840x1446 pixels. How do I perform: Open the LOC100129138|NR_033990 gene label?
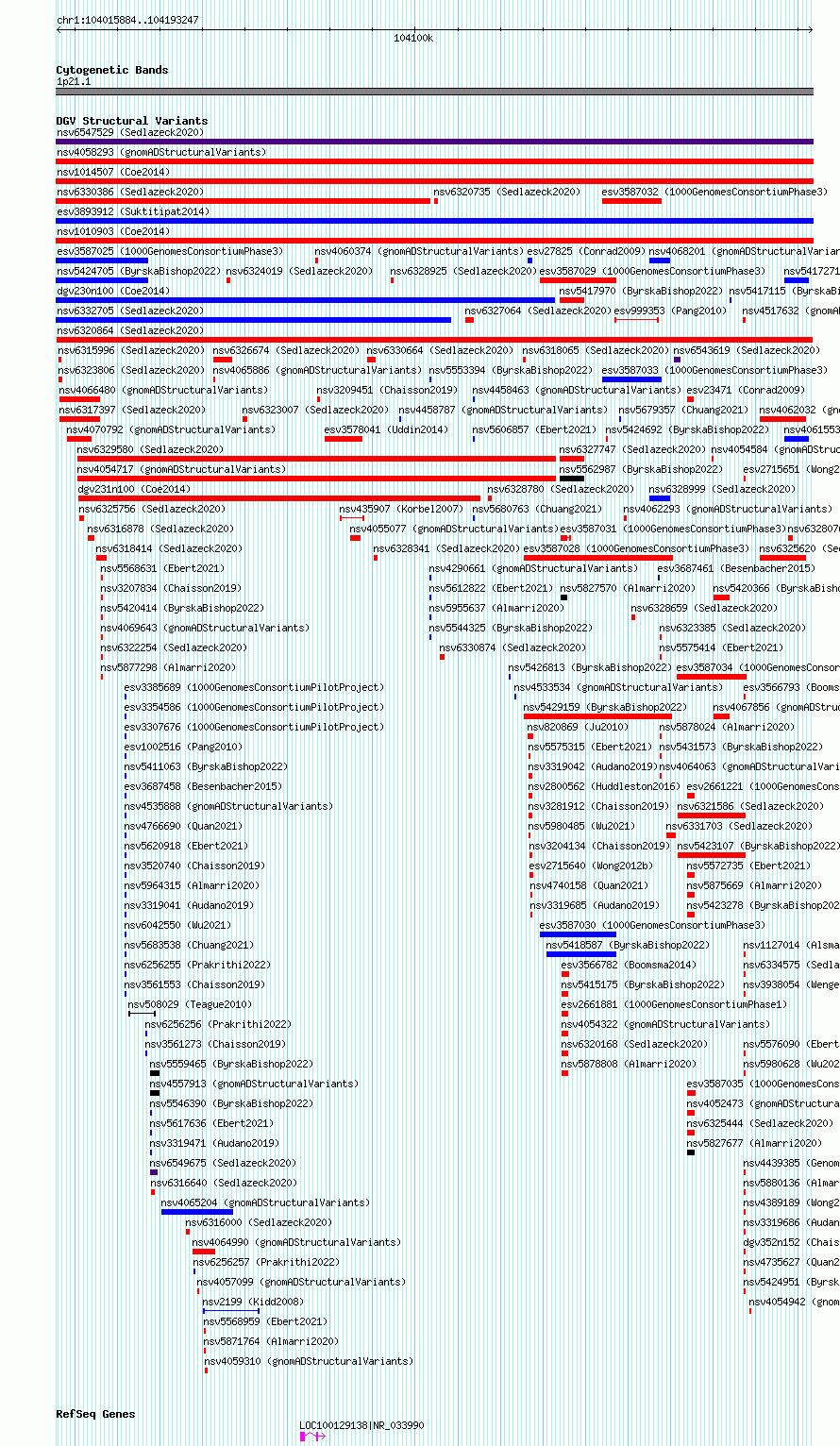361,1425
